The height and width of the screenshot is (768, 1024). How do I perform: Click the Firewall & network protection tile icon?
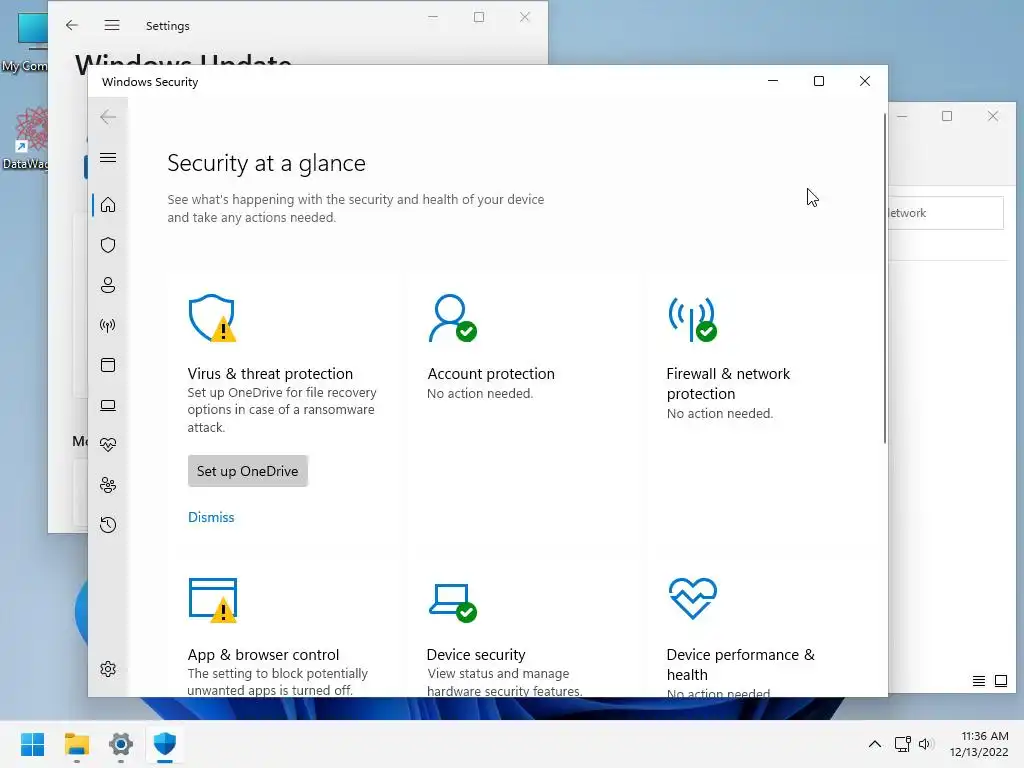692,319
